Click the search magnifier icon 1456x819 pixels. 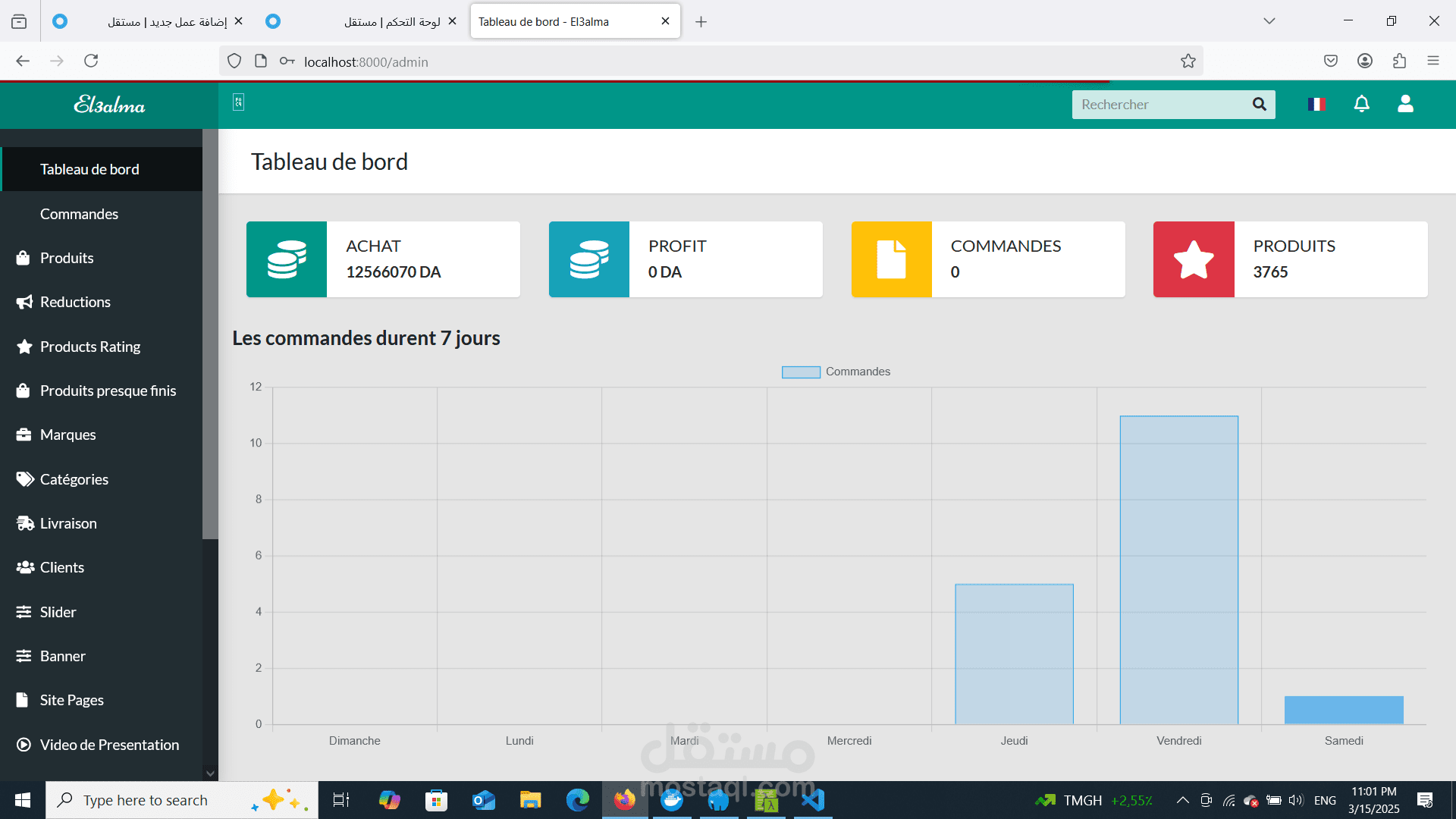tap(1260, 104)
